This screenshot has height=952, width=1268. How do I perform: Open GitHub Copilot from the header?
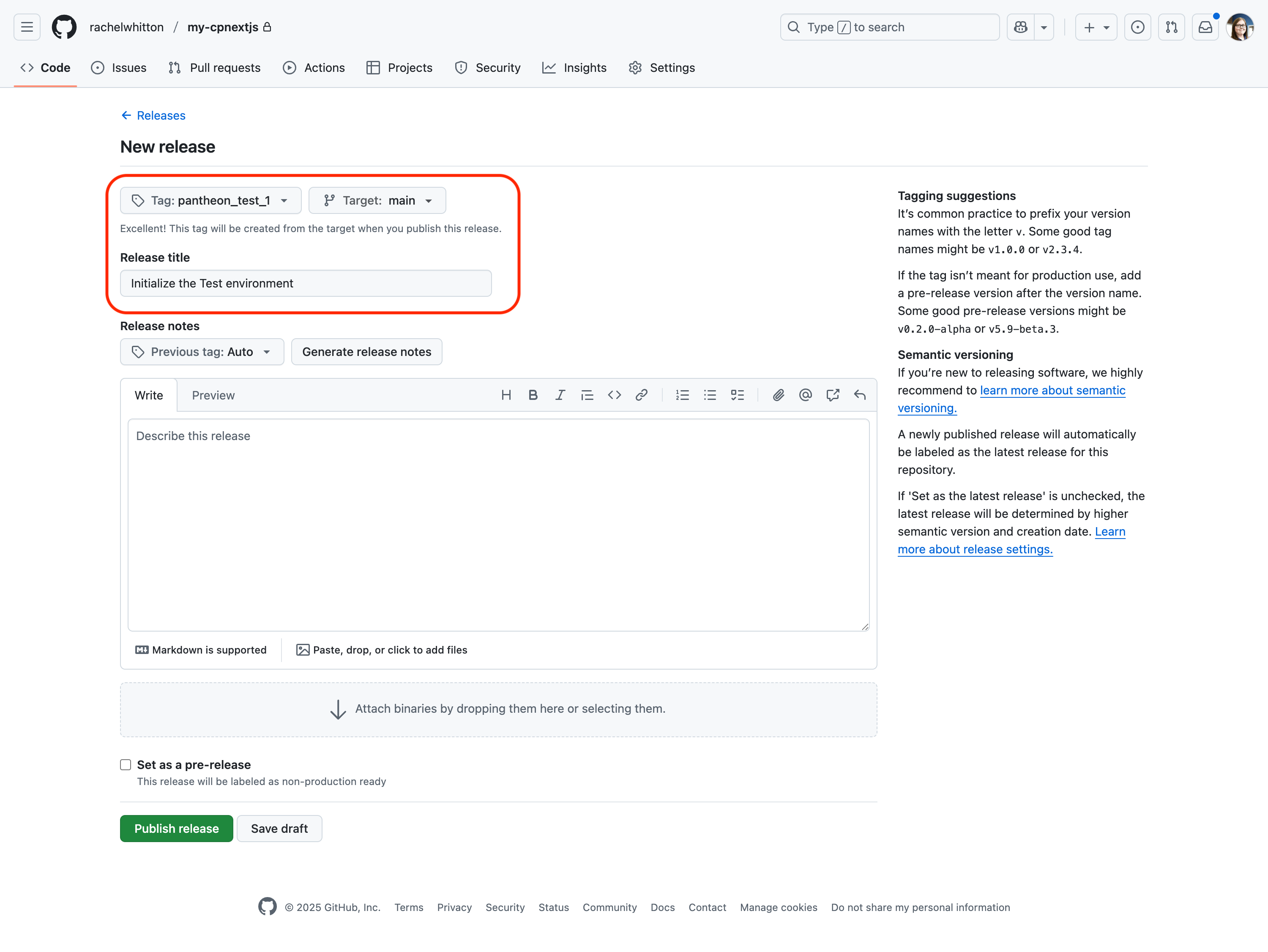pos(1020,27)
